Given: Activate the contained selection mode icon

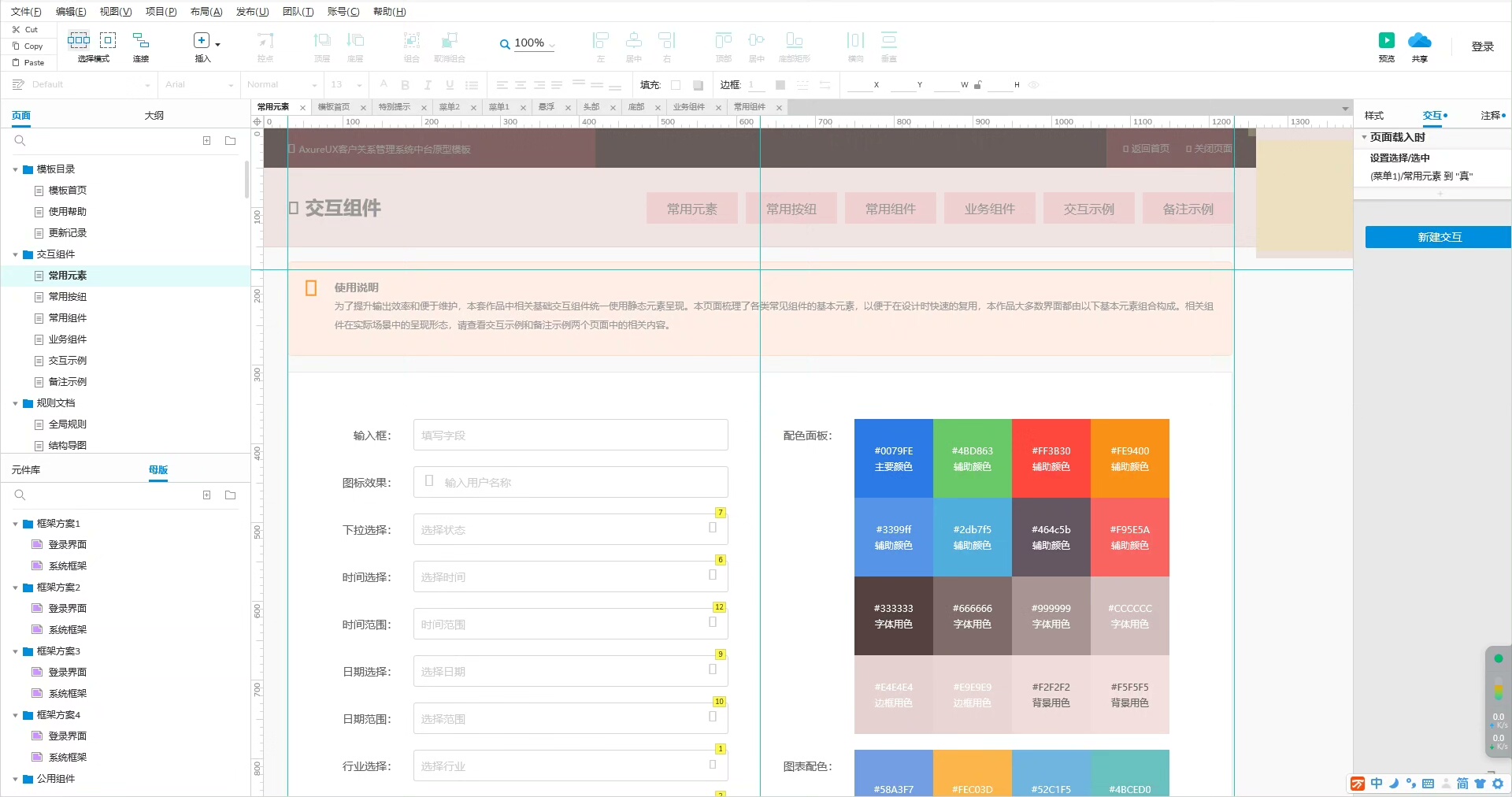Looking at the screenshot, I should (108, 40).
